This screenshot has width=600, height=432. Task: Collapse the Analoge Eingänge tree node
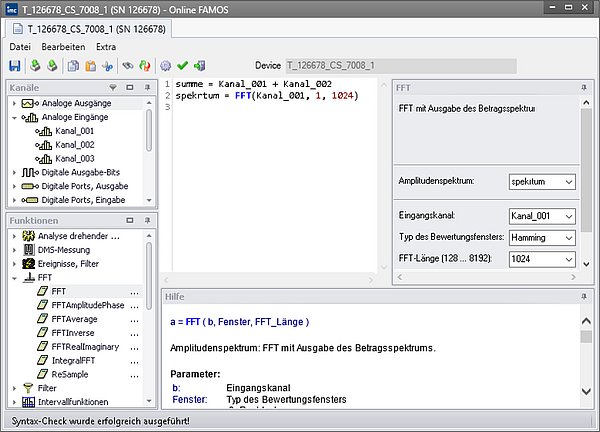click(x=16, y=117)
